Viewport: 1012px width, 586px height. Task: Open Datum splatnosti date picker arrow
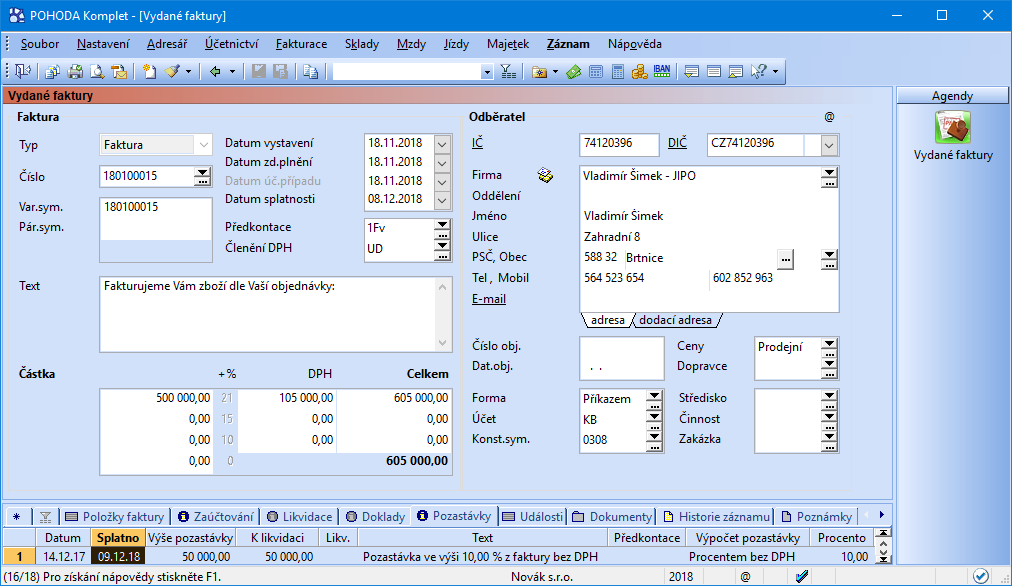coord(442,200)
